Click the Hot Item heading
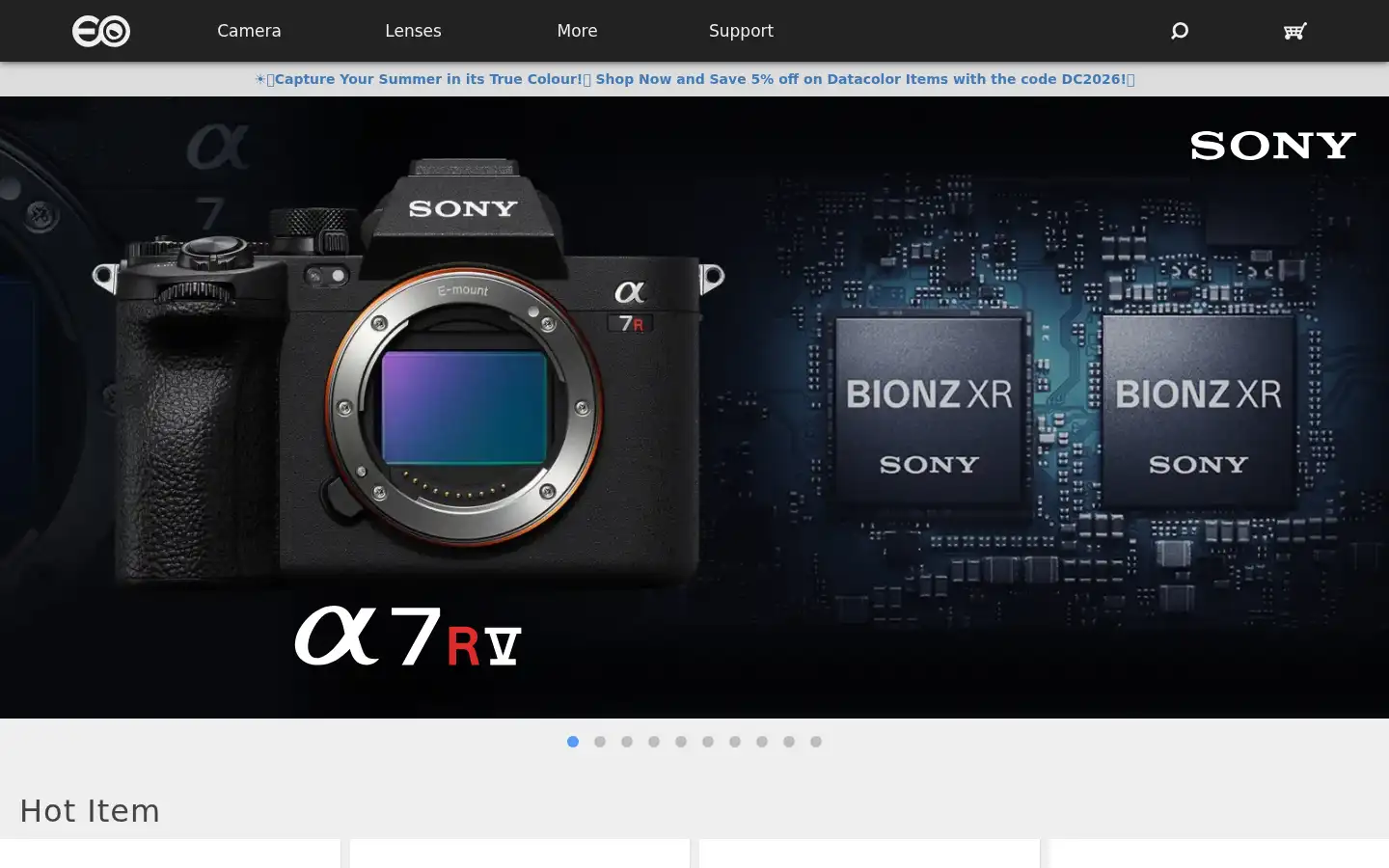The width and height of the screenshot is (1389, 868). coord(90,811)
